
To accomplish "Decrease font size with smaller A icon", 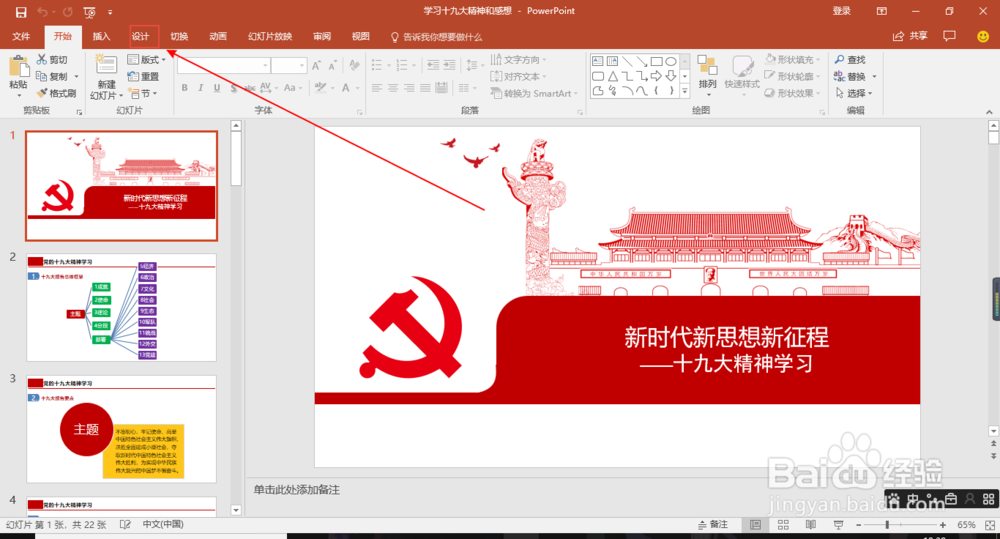I will click(x=333, y=65).
